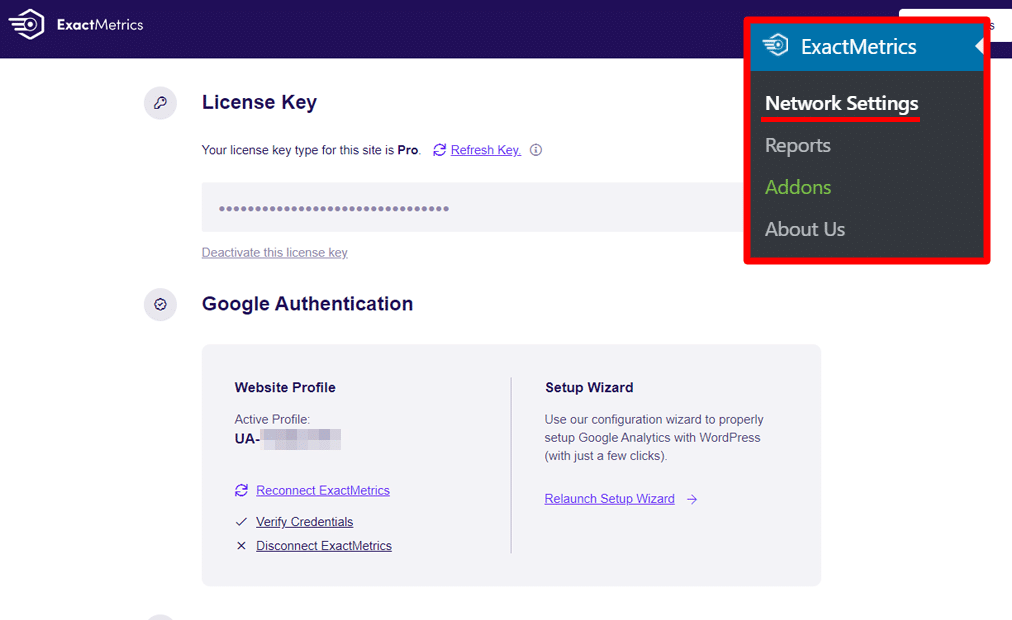Click the Google Authentication heading
The width and height of the screenshot is (1012, 620).
(307, 304)
